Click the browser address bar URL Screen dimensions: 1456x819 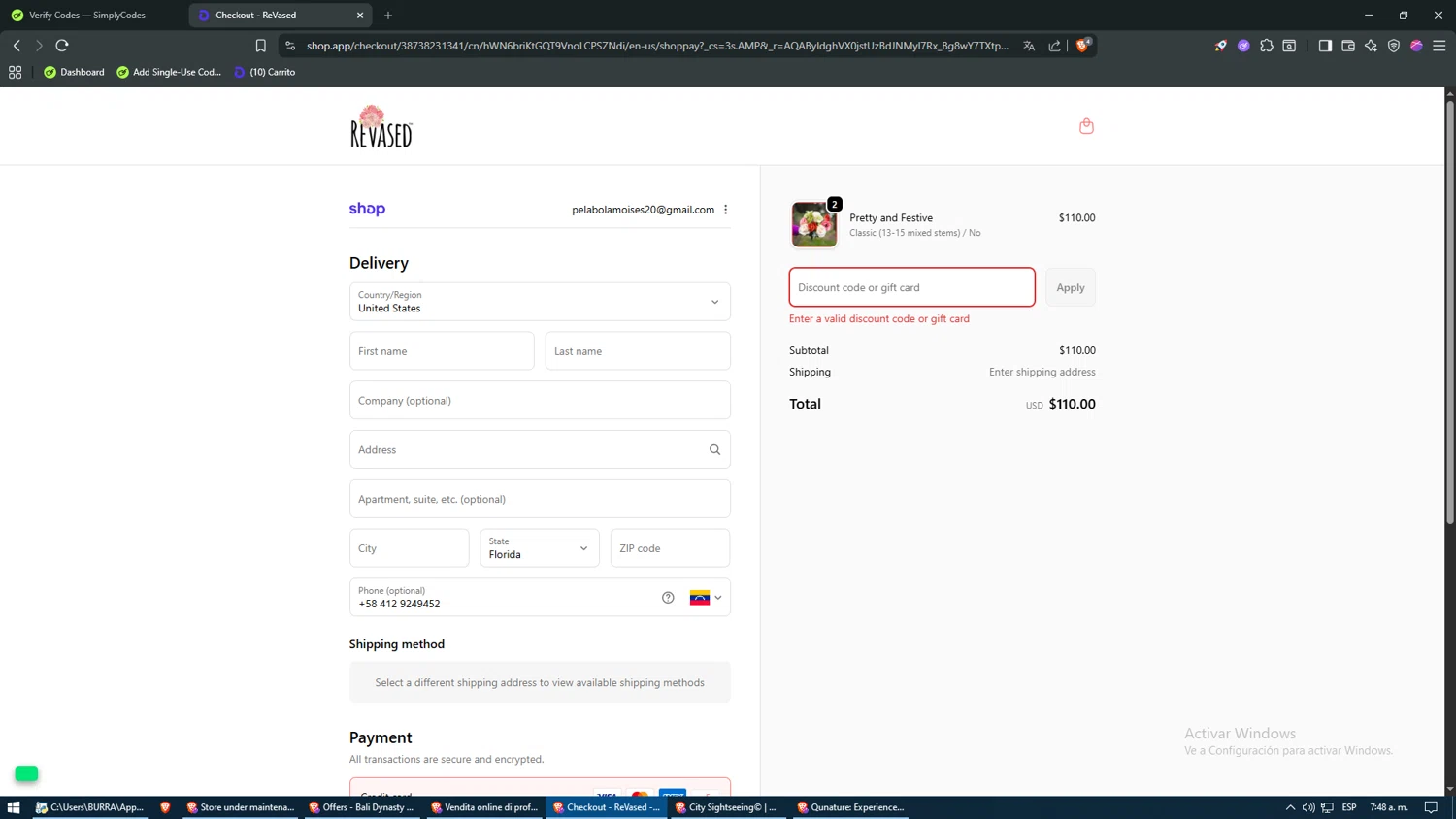click(657, 46)
